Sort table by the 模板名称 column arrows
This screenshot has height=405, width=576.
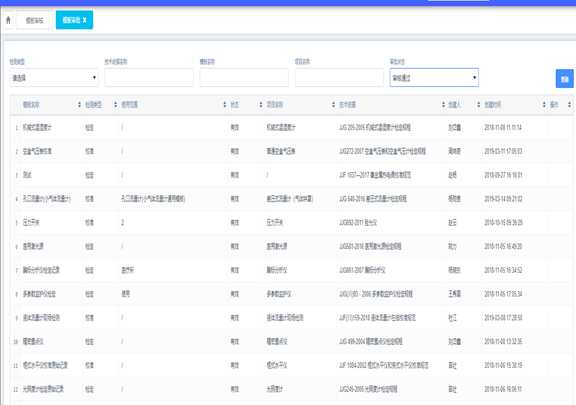(79, 105)
